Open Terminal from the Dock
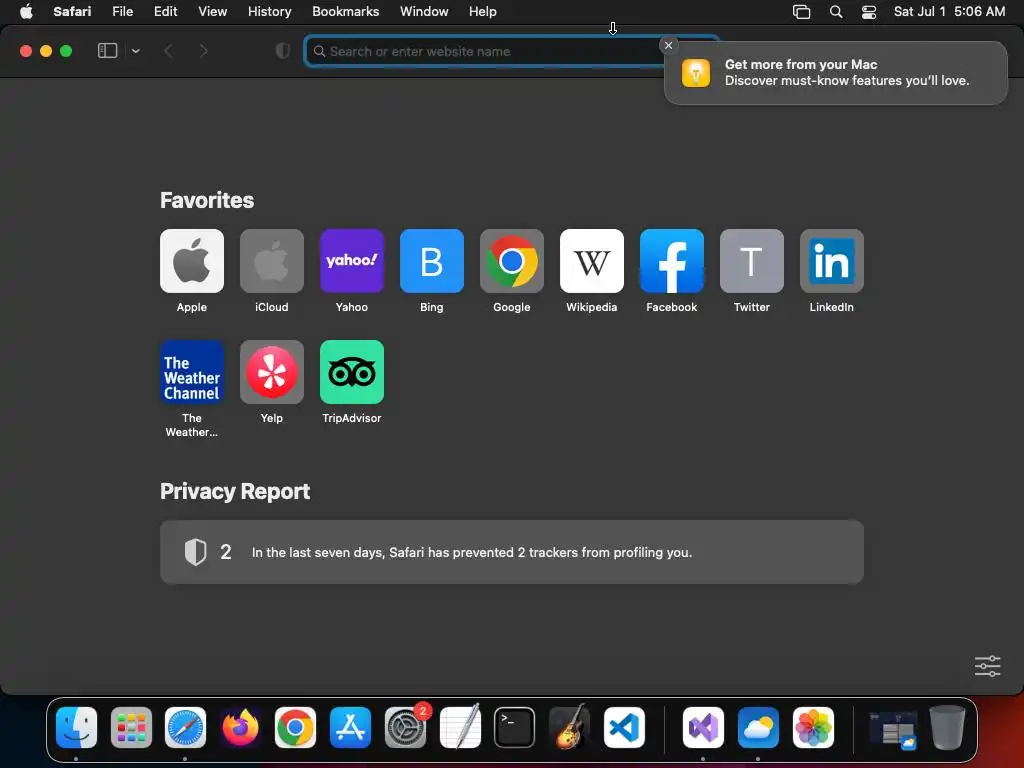 pos(515,727)
